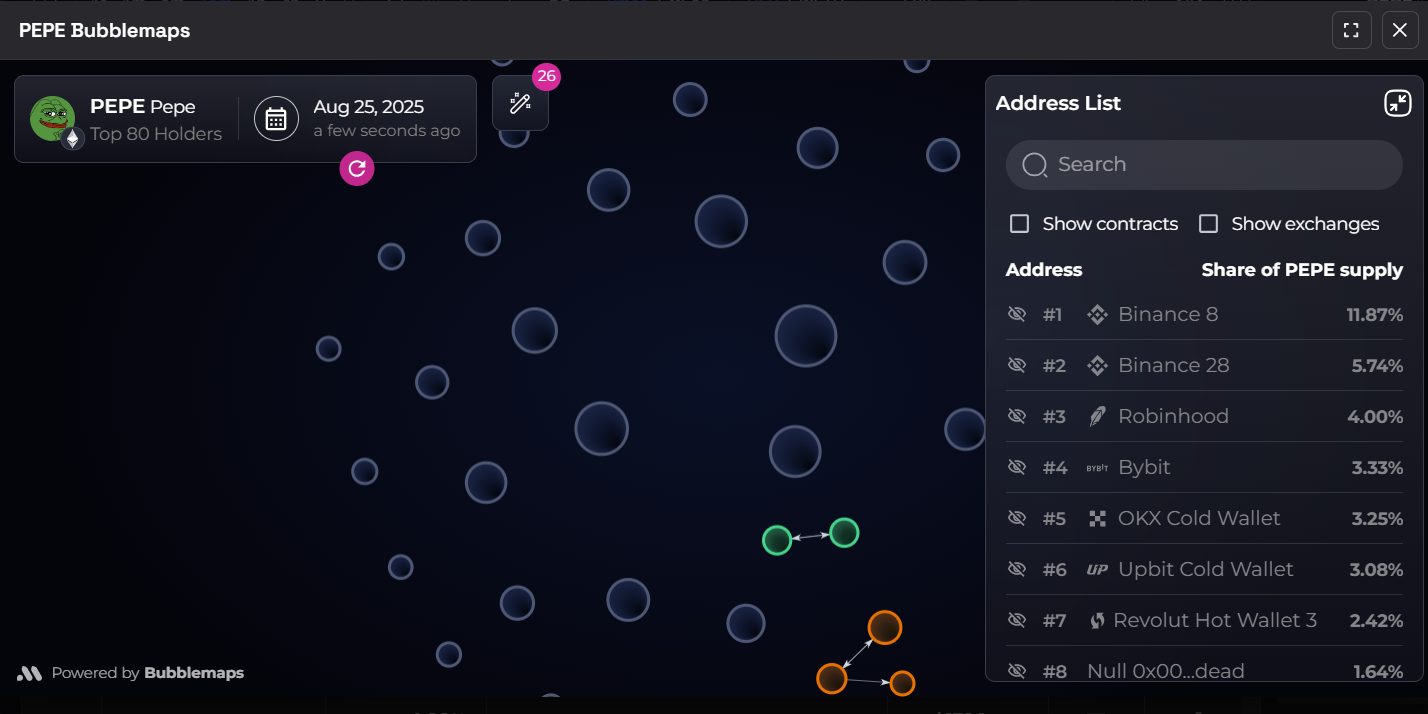The height and width of the screenshot is (714, 1428).
Task: Select Upbit Cold Wallet row
Action: [x=1205, y=569]
